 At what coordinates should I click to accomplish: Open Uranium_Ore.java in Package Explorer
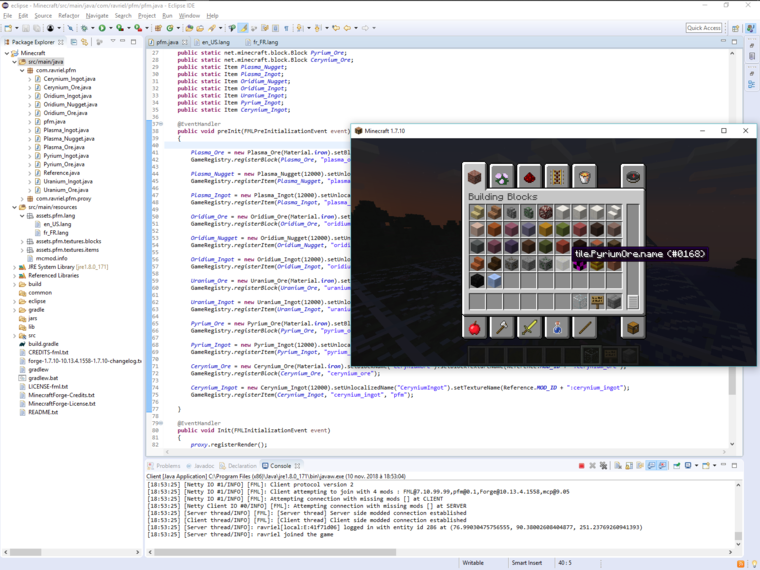[66, 190]
